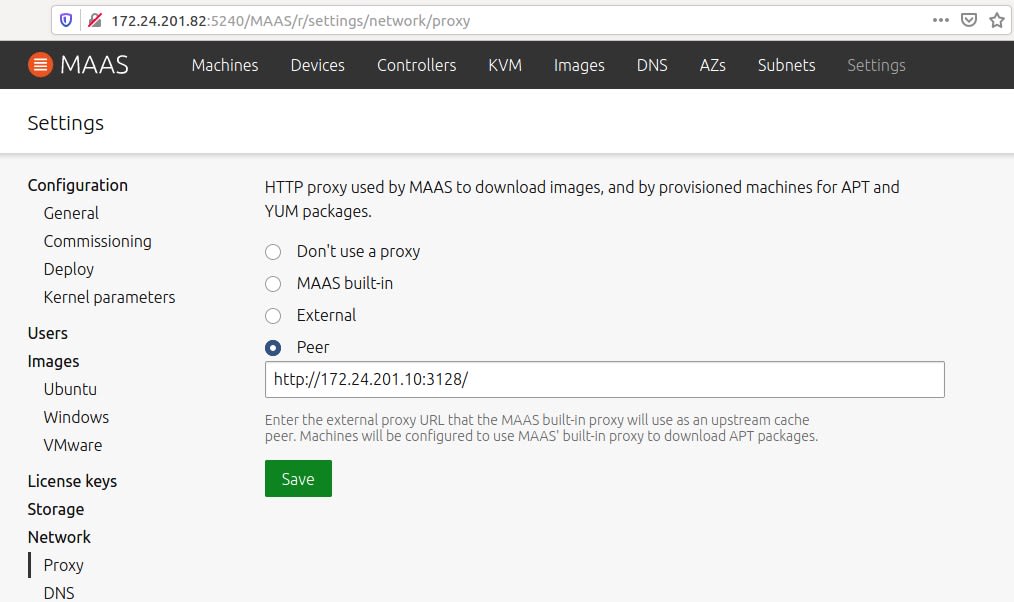Go to the Subnets page
The height and width of the screenshot is (602, 1014).
(x=786, y=65)
